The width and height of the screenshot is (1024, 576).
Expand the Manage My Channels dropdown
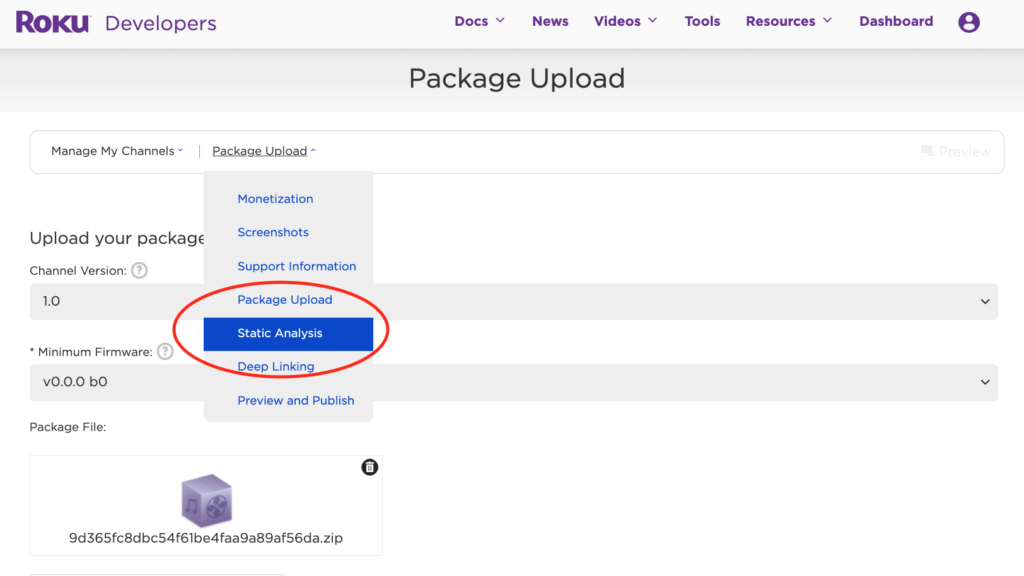pos(117,151)
